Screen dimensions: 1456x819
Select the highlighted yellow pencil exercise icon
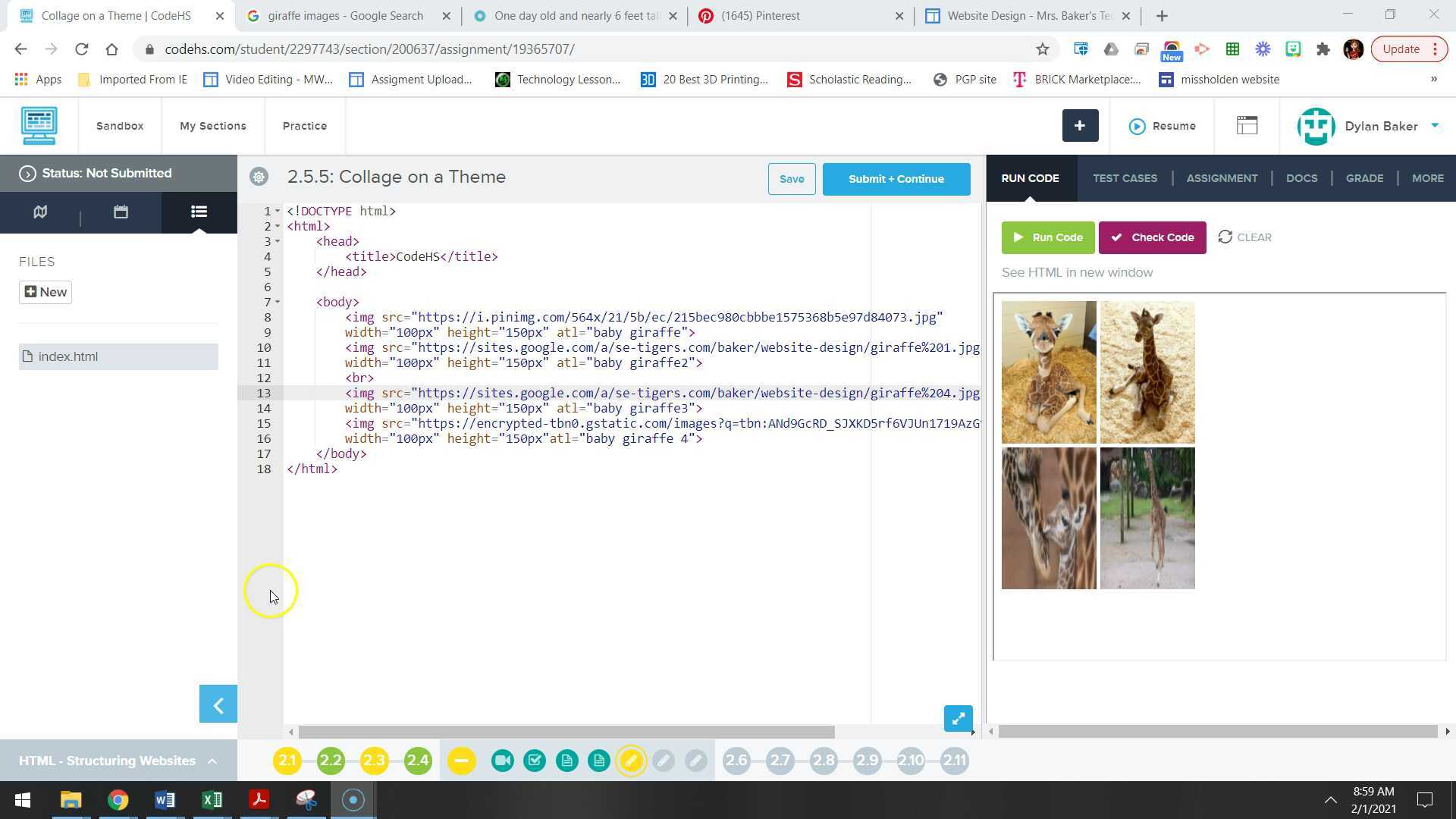[632, 760]
